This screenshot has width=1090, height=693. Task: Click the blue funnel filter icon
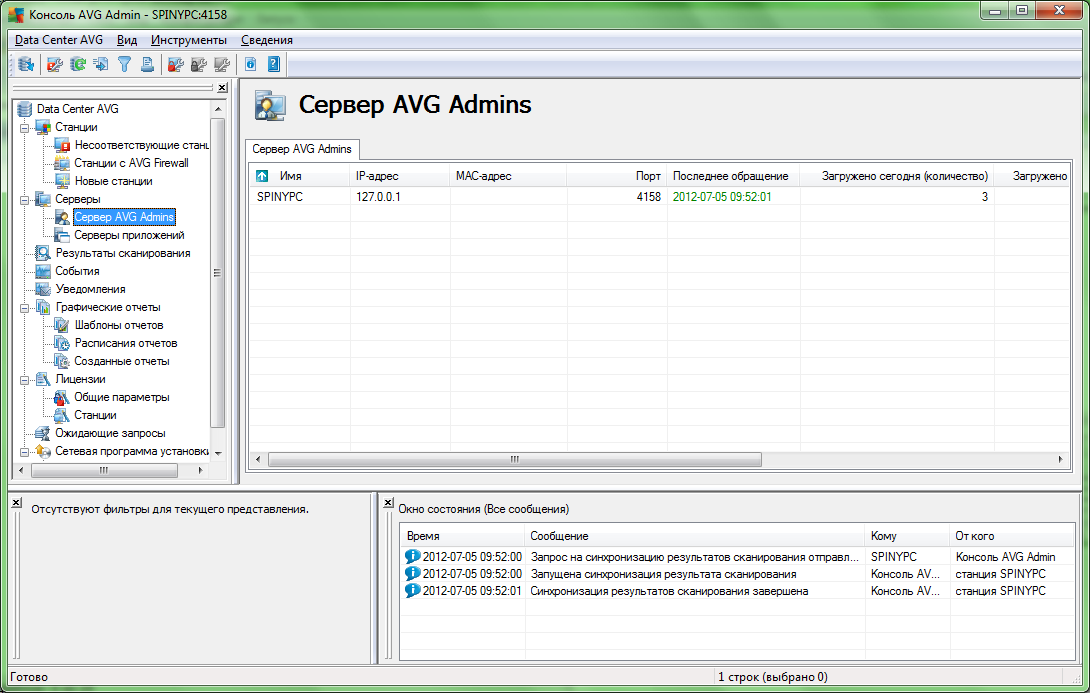coord(124,65)
